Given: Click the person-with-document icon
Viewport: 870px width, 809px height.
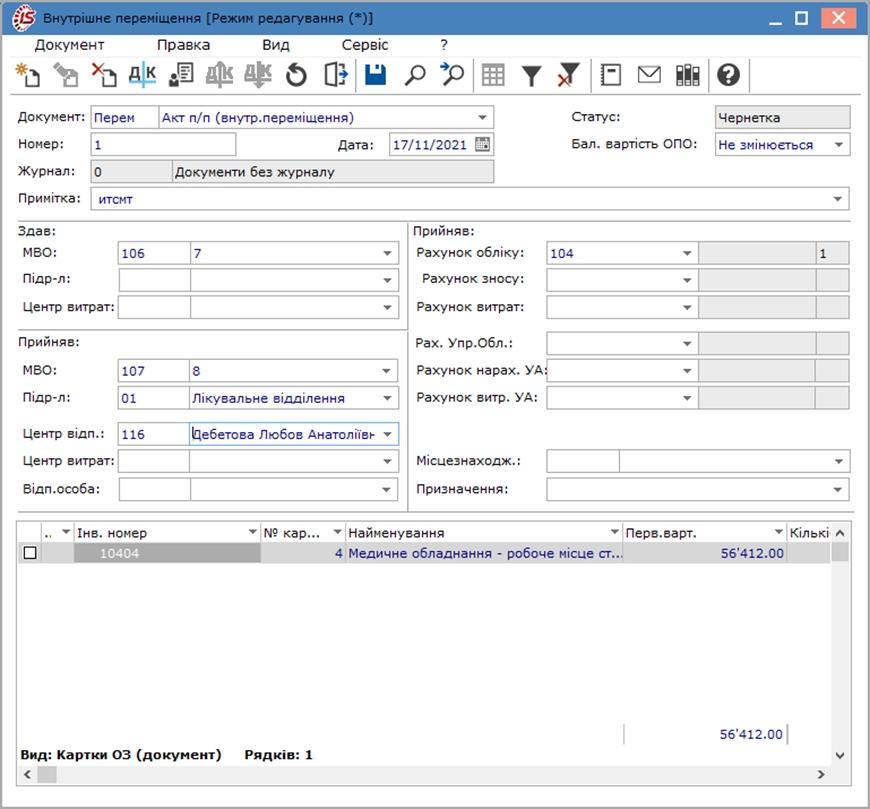Looking at the screenshot, I should point(181,75).
